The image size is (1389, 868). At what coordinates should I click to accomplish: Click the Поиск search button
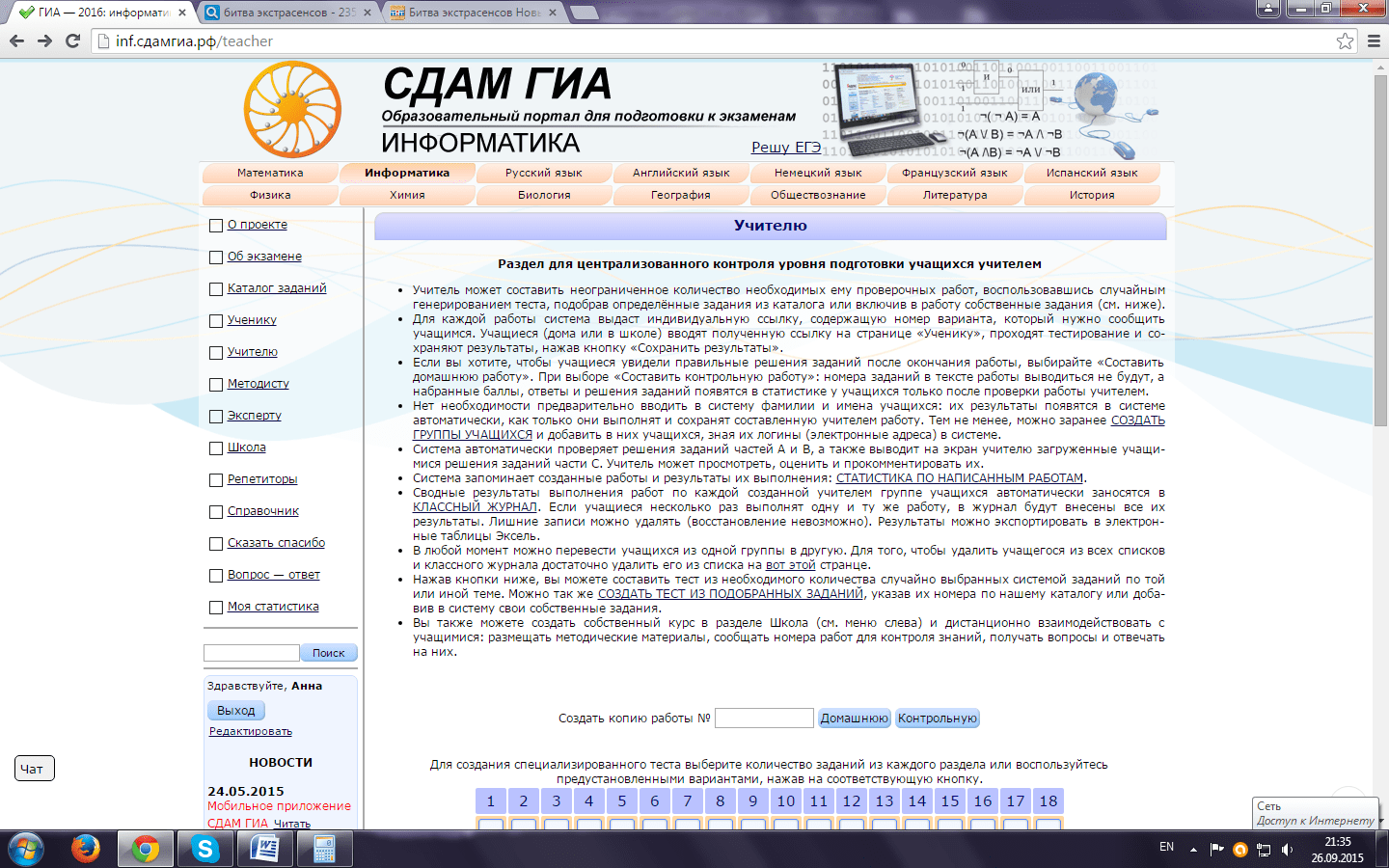pos(328,653)
